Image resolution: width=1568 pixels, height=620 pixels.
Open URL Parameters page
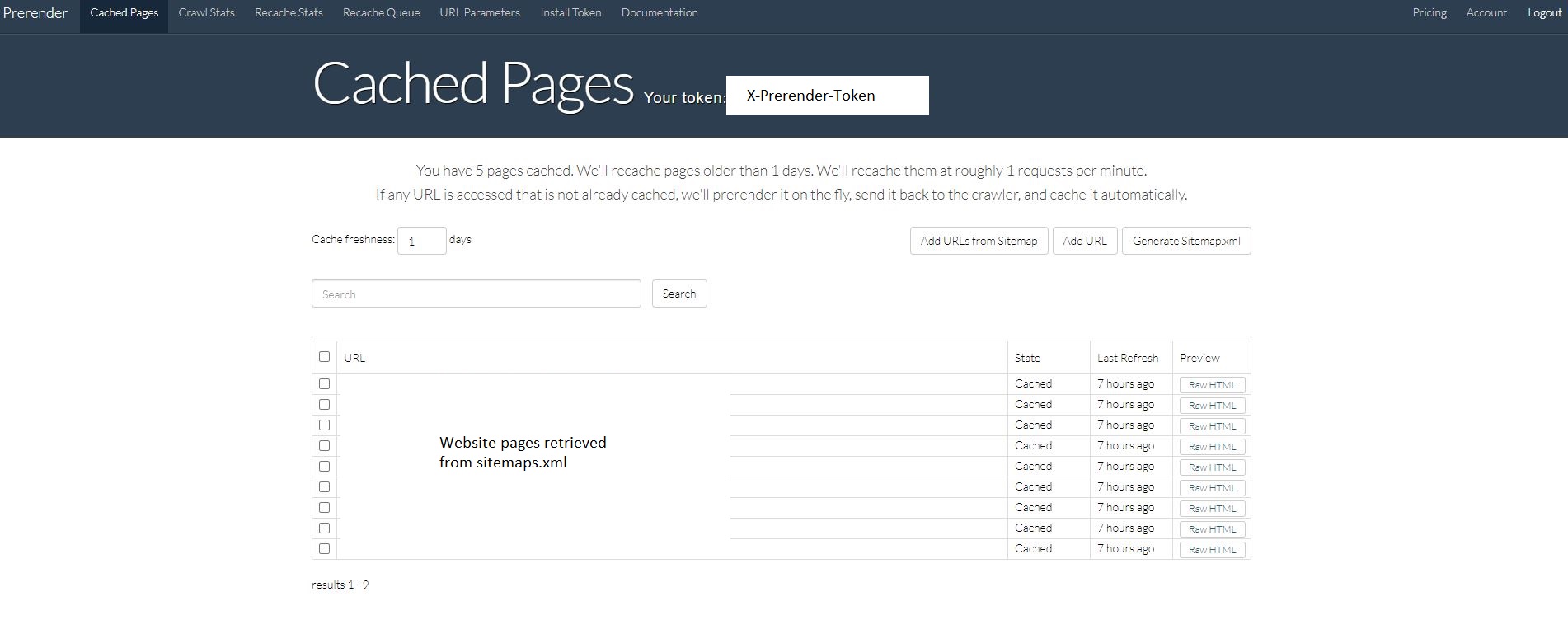480,13
